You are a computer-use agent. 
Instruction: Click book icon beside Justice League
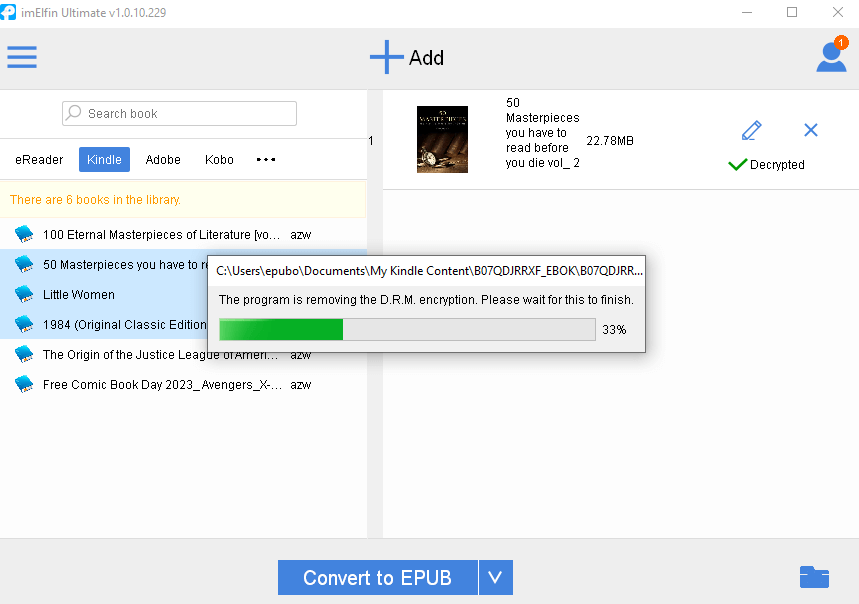24,354
